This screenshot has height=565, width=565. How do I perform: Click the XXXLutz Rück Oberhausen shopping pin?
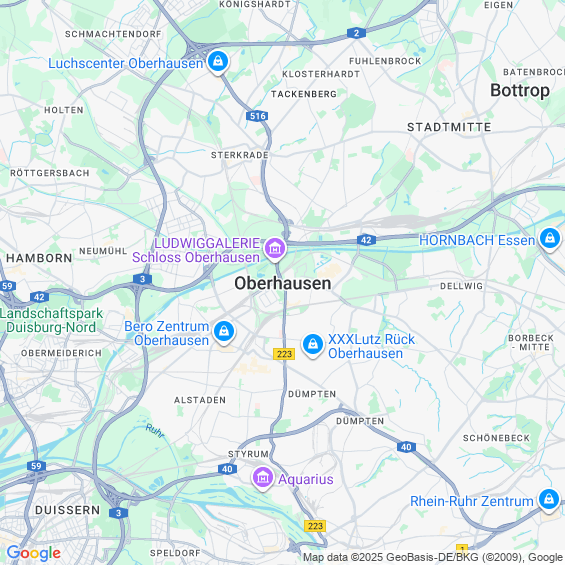[312, 345]
